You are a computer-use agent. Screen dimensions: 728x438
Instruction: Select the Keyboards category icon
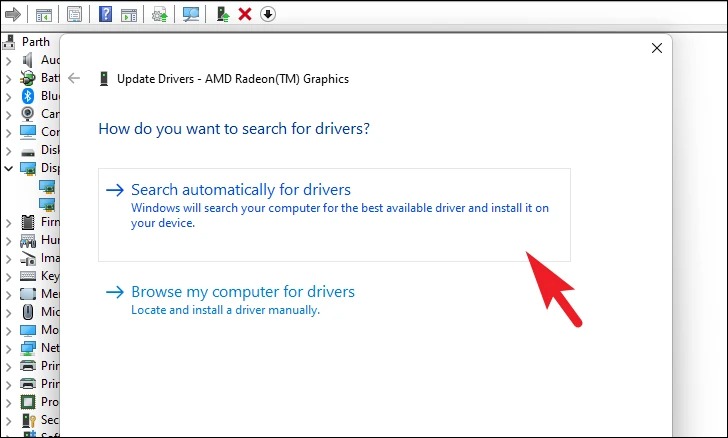point(27,276)
